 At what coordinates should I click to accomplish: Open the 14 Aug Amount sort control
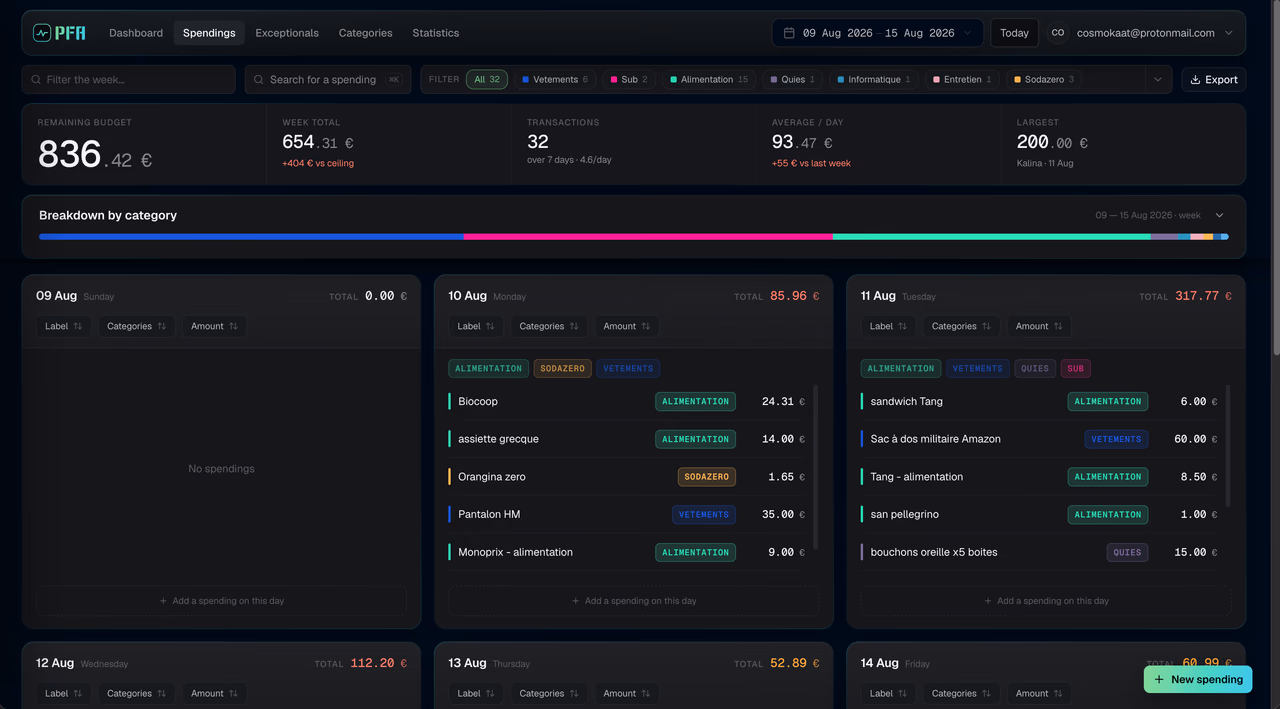pos(1038,693)
